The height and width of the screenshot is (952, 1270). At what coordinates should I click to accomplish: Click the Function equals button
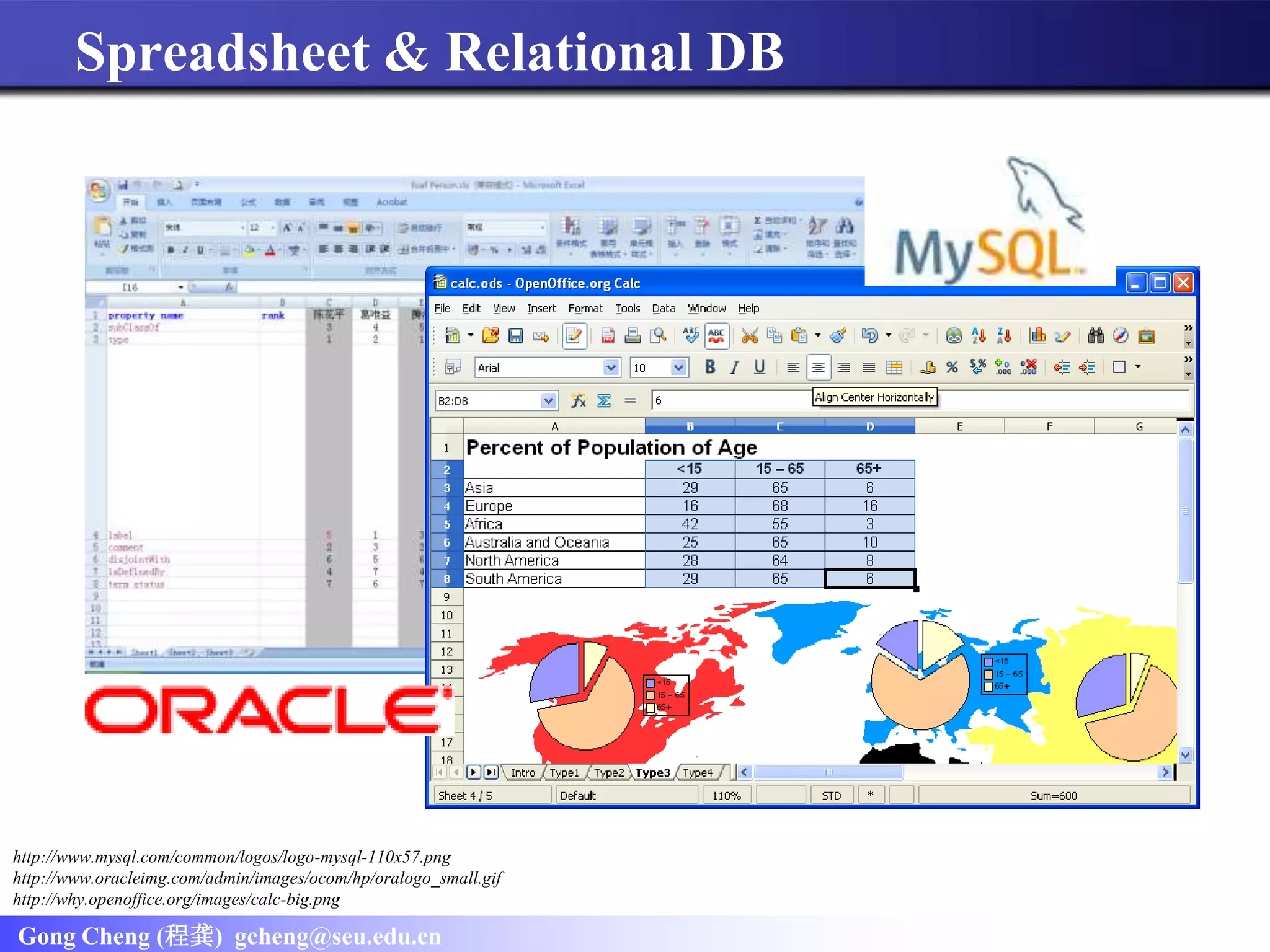[630, 401]
